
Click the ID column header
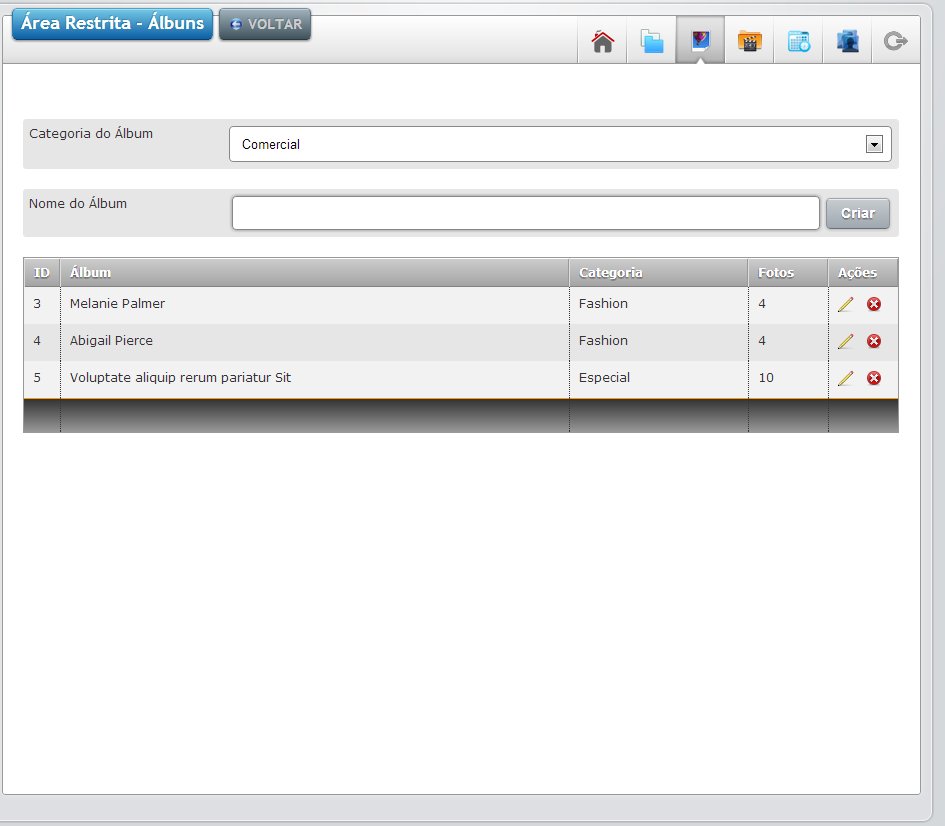point(42,273)
